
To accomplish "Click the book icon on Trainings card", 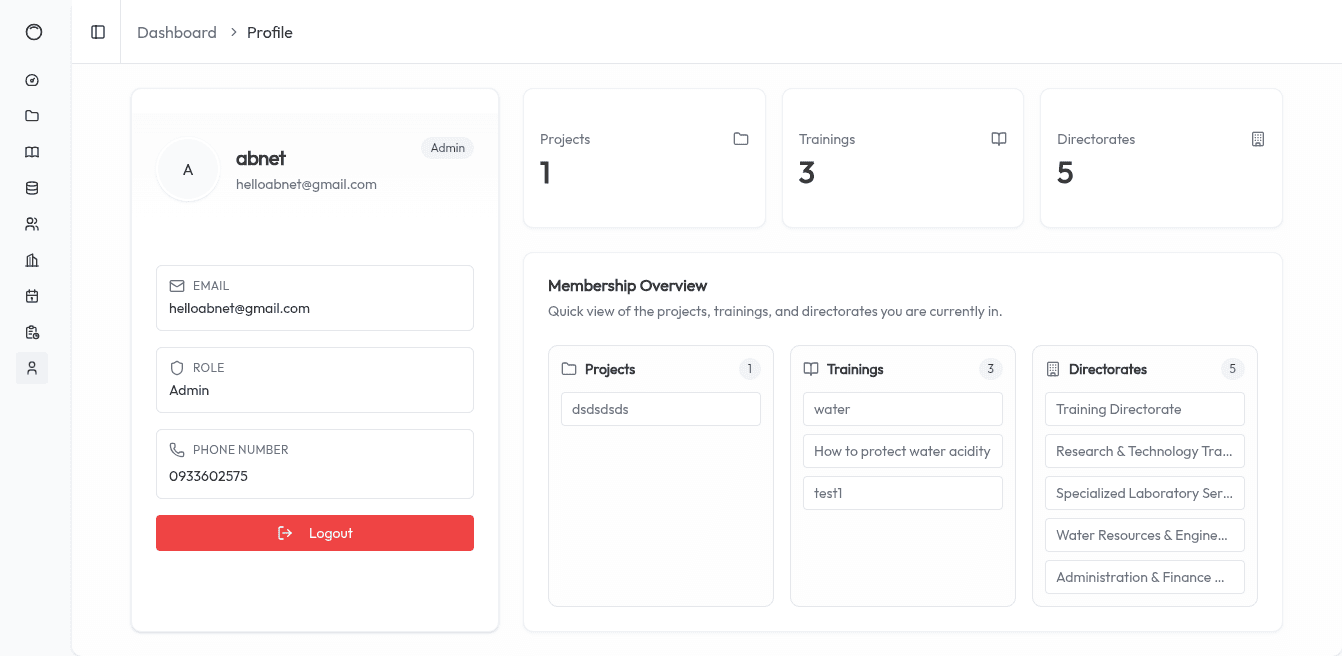I will (x=999, y=139).
